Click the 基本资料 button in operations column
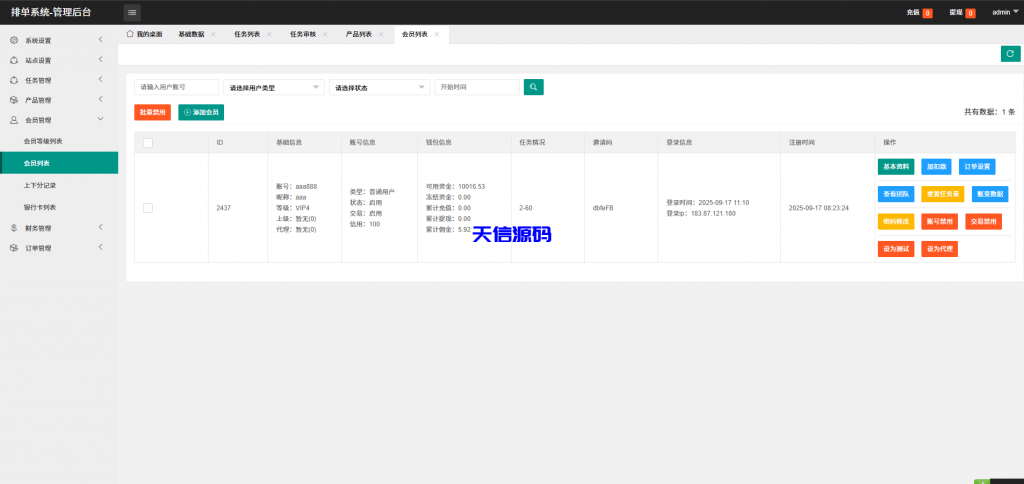The height and width of the screenshot is (484, 1024). [x=895, y=166]
